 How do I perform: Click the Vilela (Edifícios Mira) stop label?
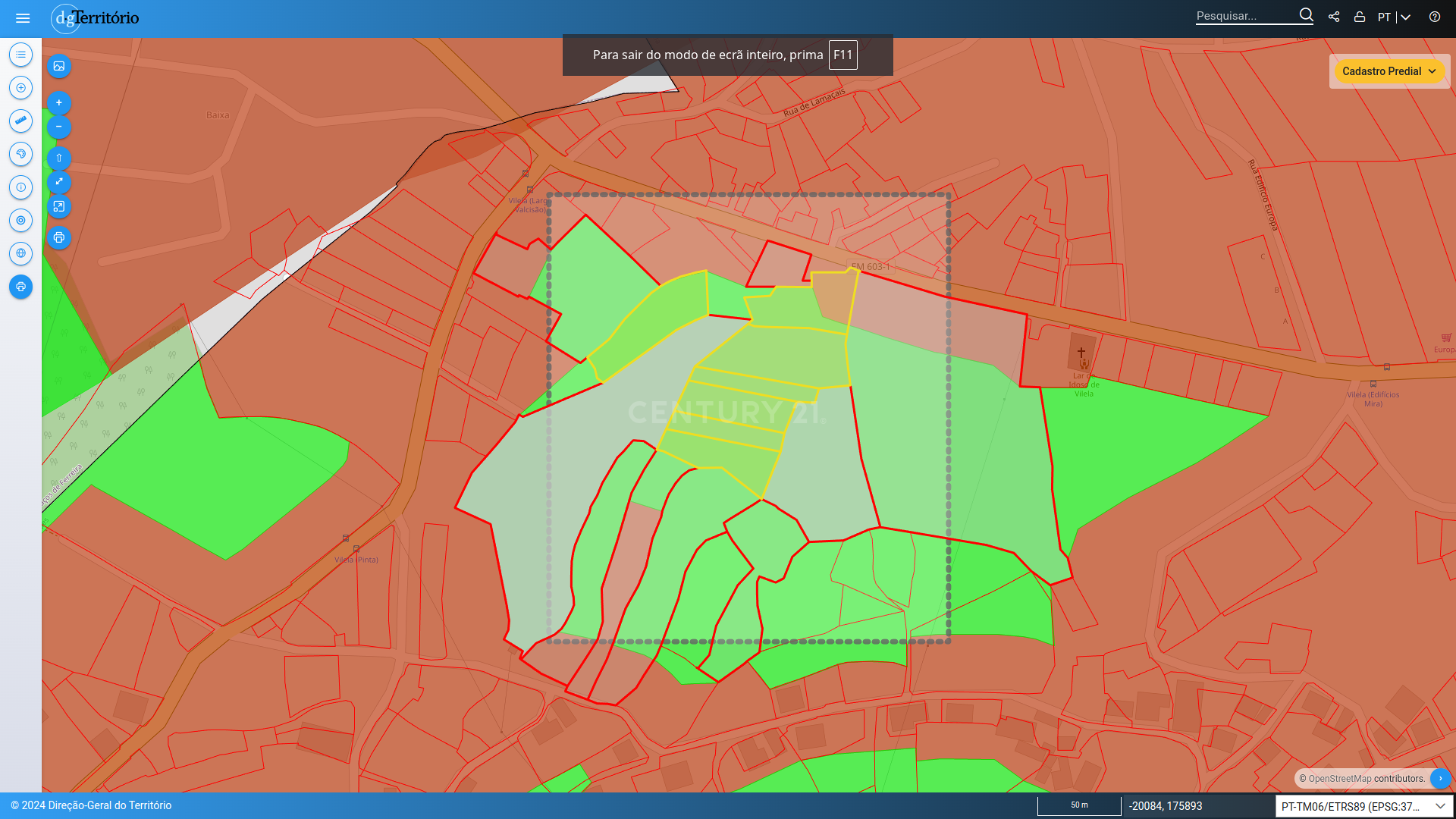point(1373,399)
